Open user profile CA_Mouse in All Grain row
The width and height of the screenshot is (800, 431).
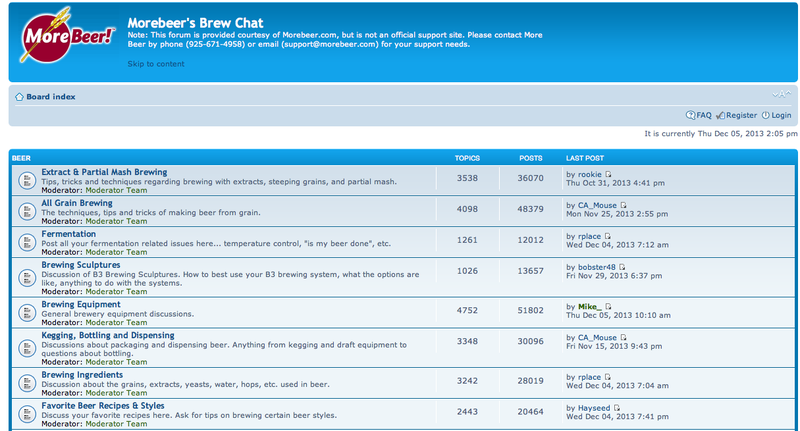597,205
